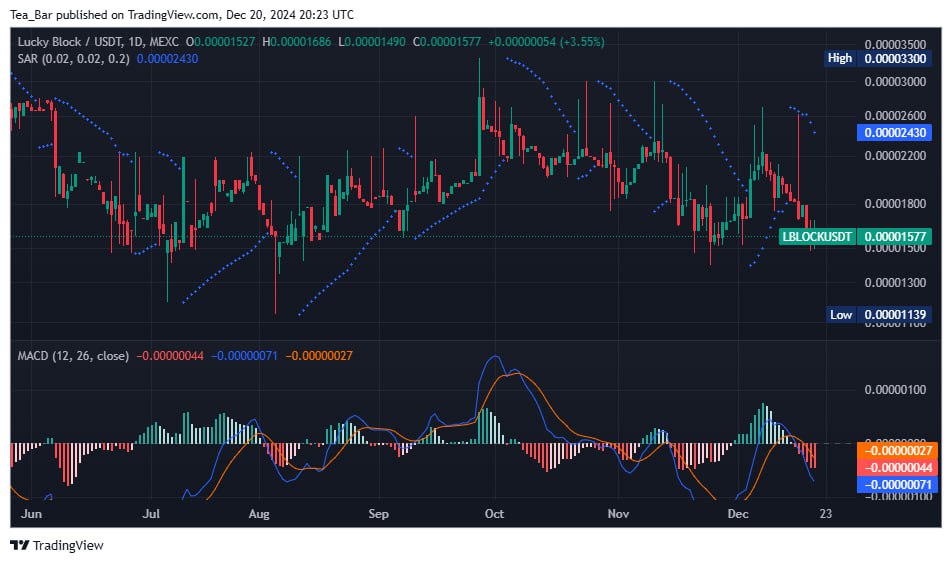
Task: Click the change +0.00000054 (+3.55%) in legend
Action: tap(546, 42)
